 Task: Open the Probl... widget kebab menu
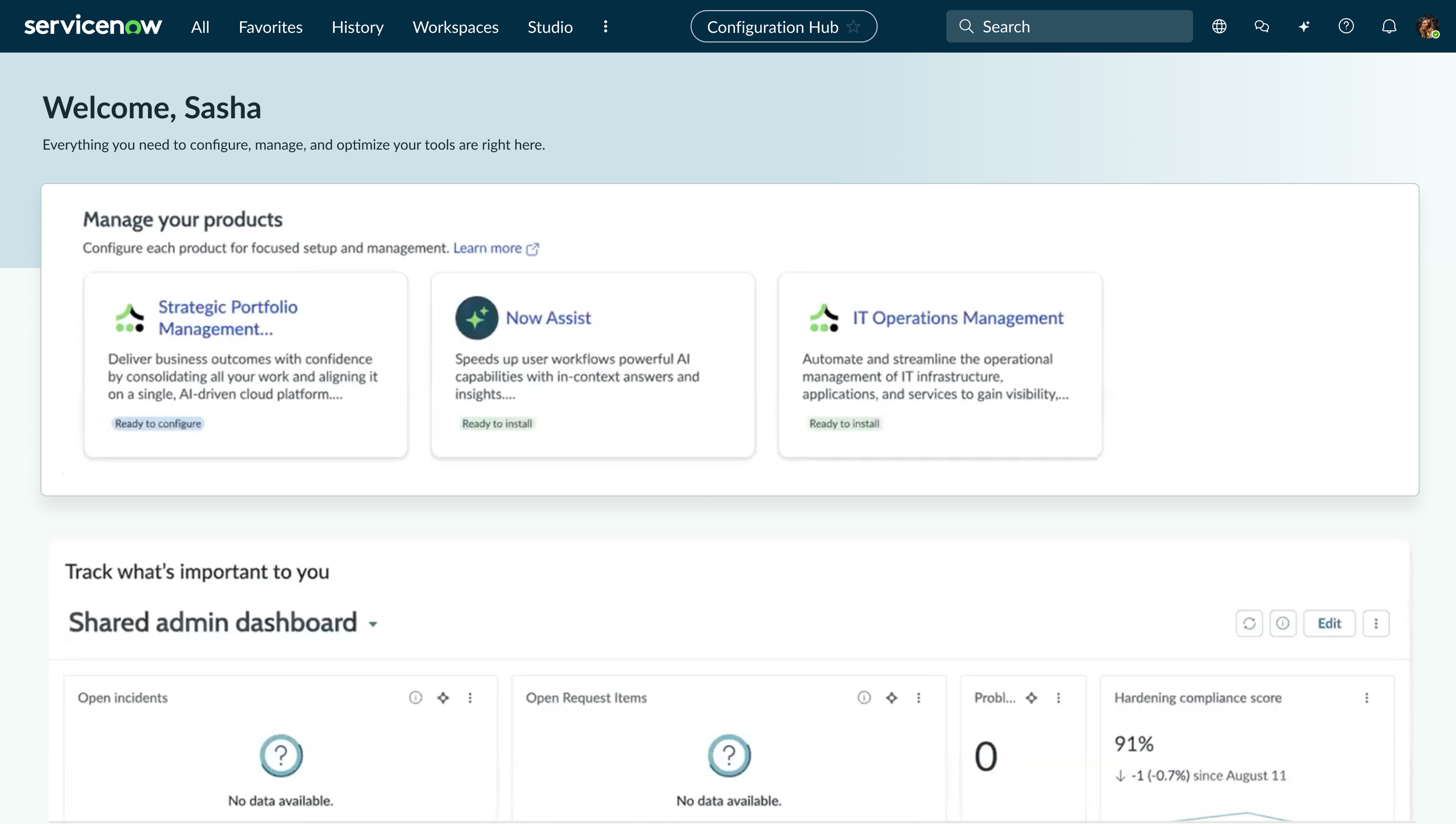(1059, 697)
